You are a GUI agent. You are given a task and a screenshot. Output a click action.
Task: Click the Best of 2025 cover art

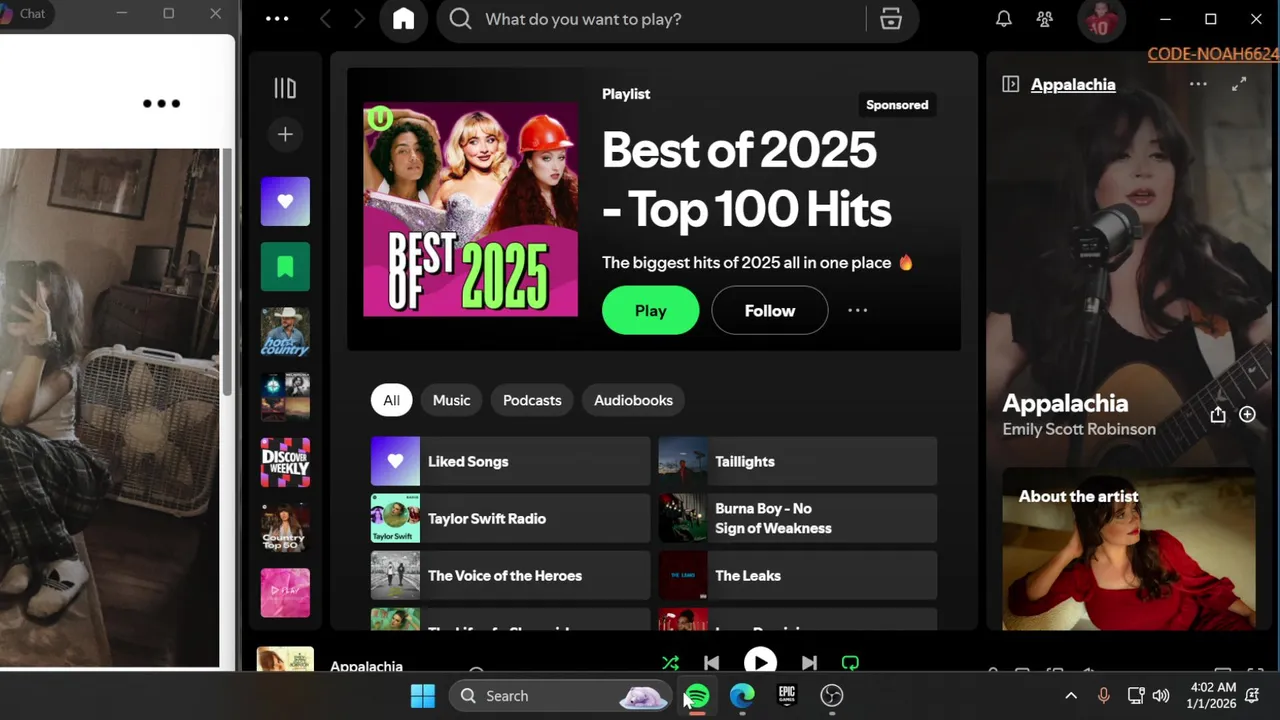point(470,209)
